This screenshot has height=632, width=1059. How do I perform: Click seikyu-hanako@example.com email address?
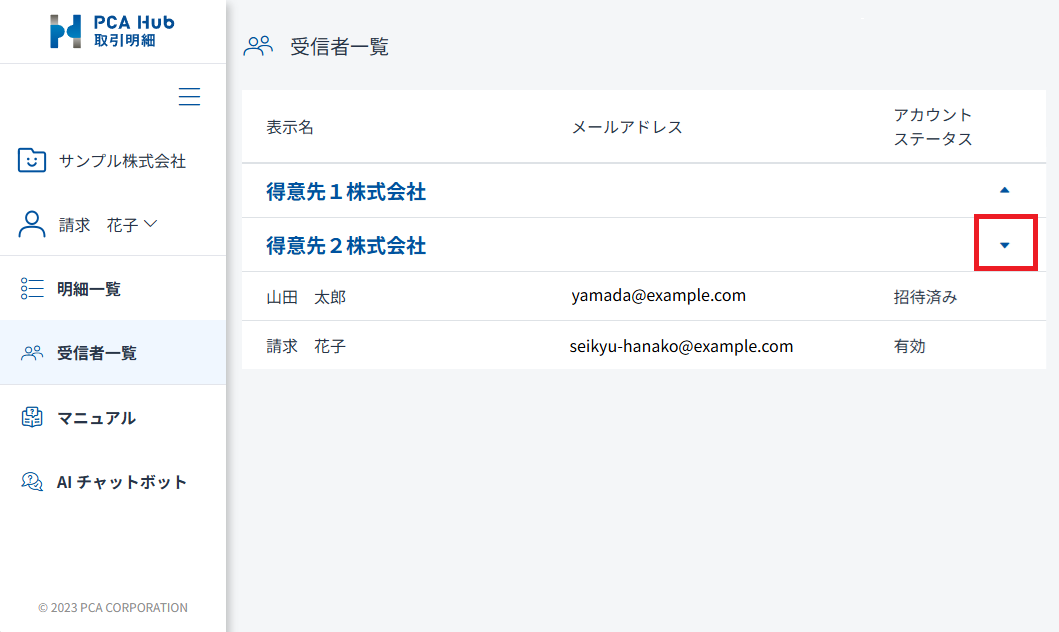[x=681, y=346]
